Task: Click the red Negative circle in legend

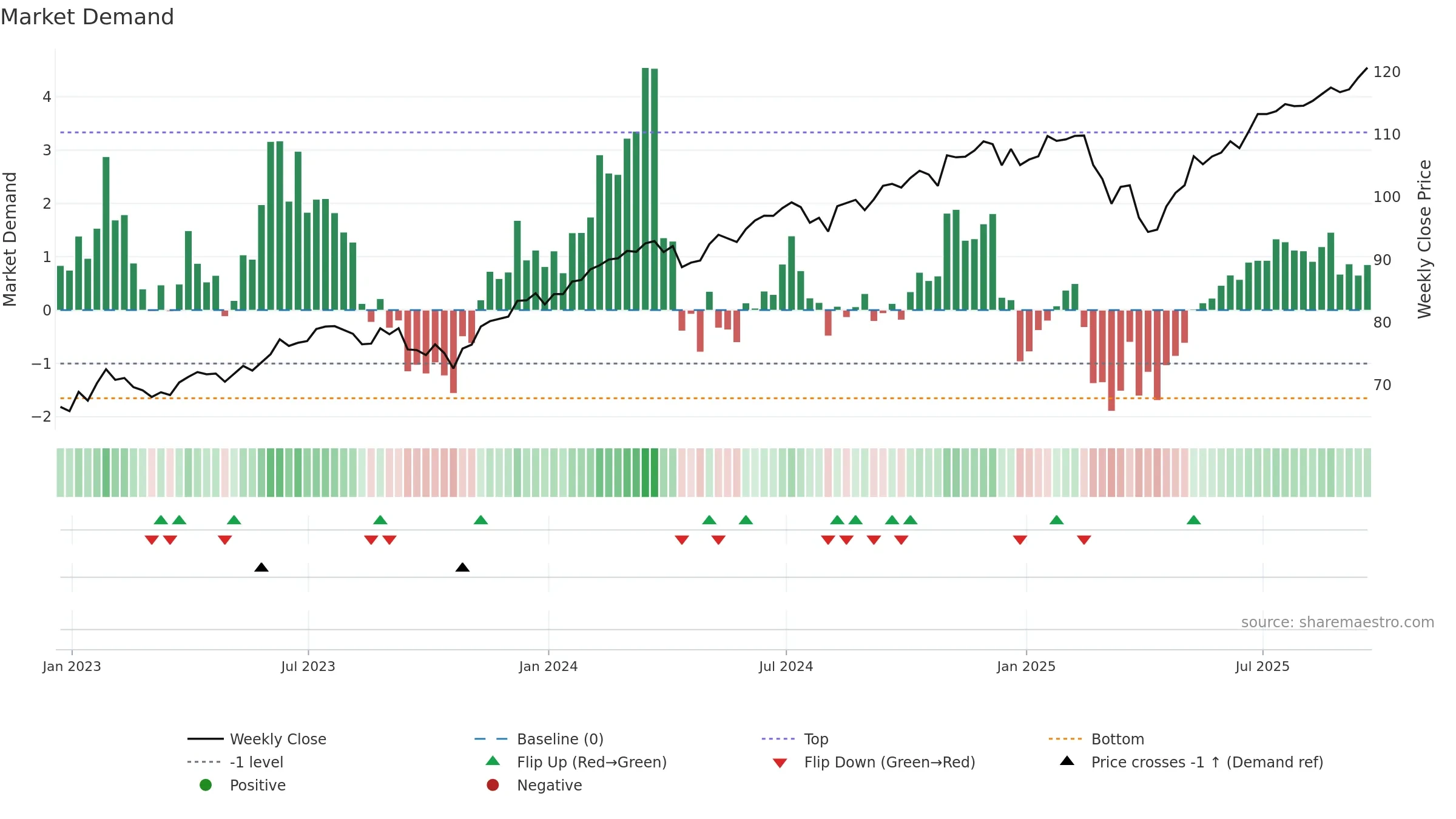Action: tap(493, 785)
